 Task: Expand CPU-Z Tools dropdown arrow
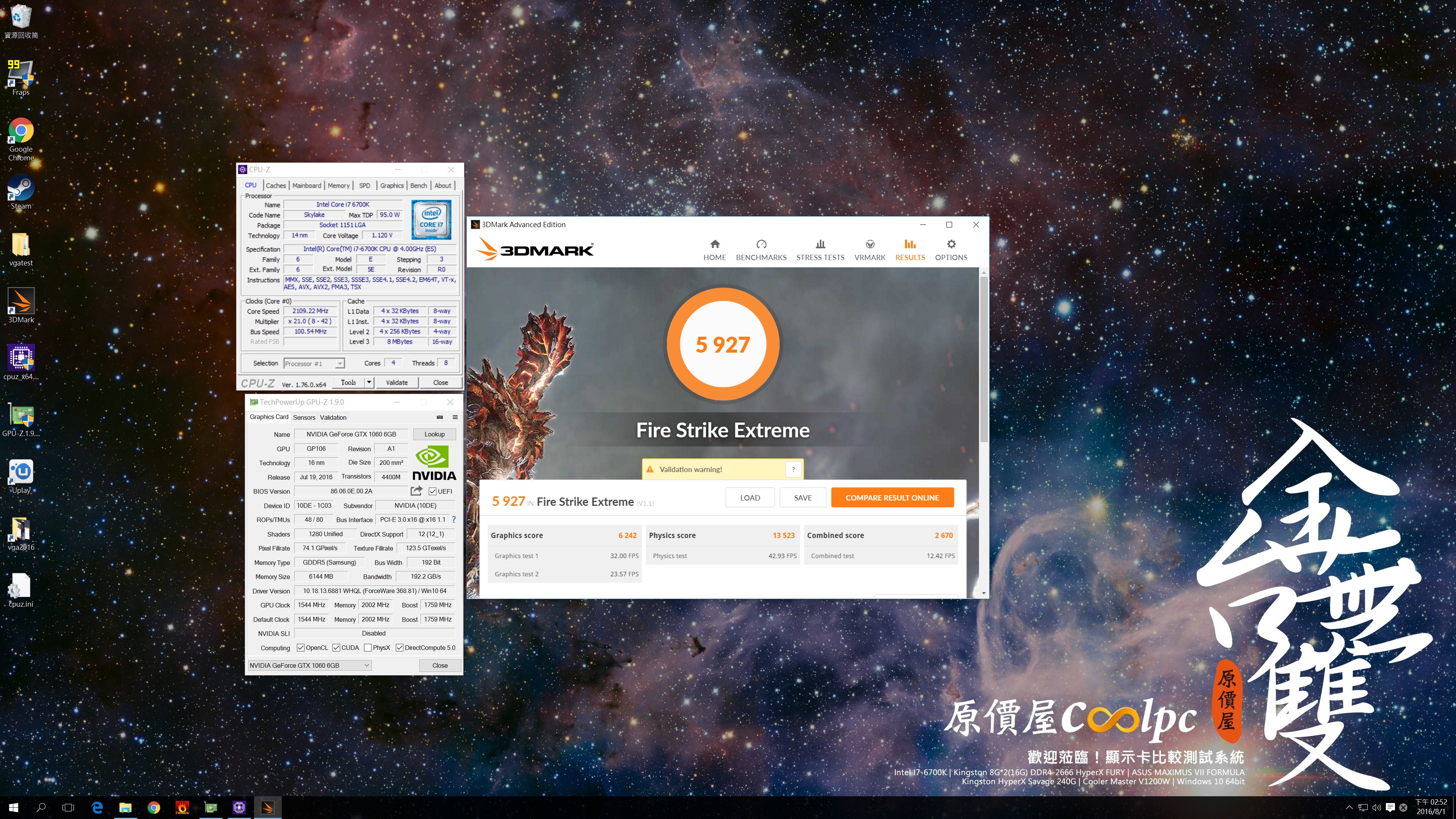[369, 383]
